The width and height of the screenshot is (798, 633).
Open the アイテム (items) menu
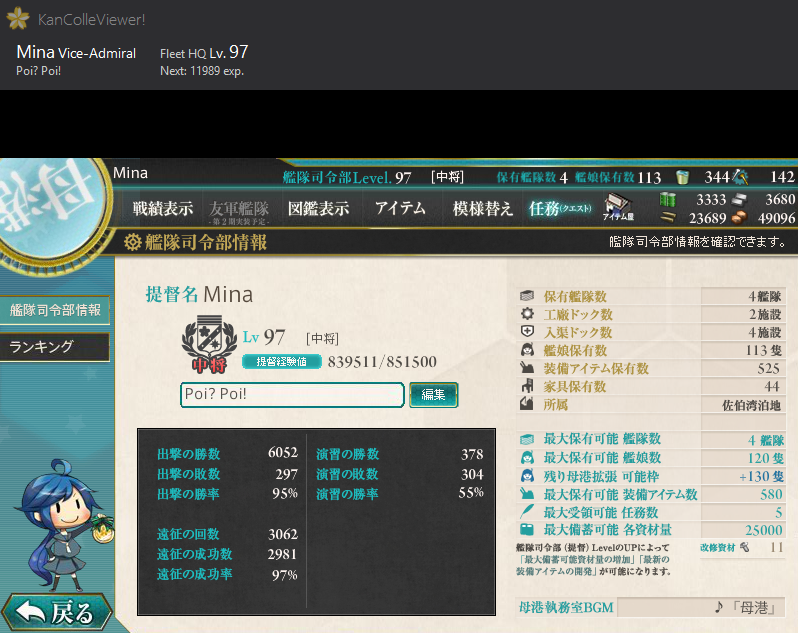tap(400, 208)
